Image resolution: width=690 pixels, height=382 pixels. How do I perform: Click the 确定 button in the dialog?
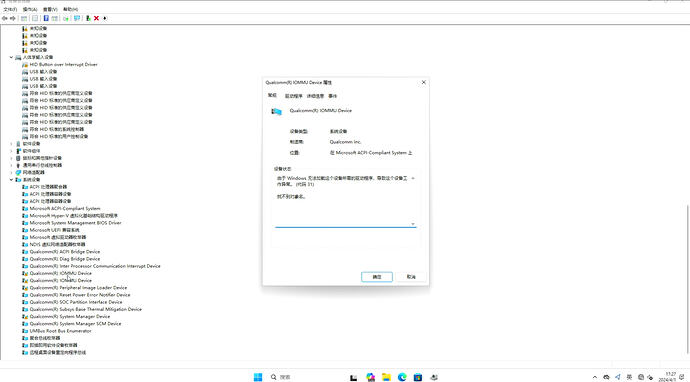[377, 277]
